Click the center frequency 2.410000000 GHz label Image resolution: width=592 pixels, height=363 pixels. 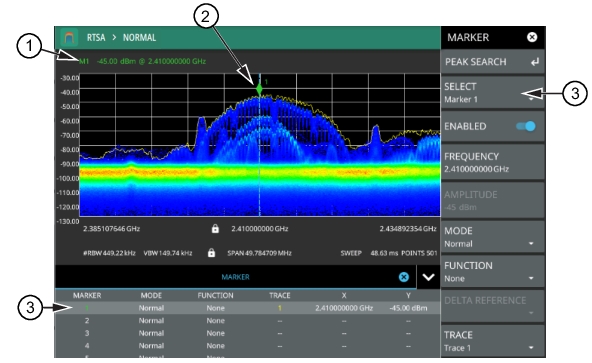tap(260, 229)
